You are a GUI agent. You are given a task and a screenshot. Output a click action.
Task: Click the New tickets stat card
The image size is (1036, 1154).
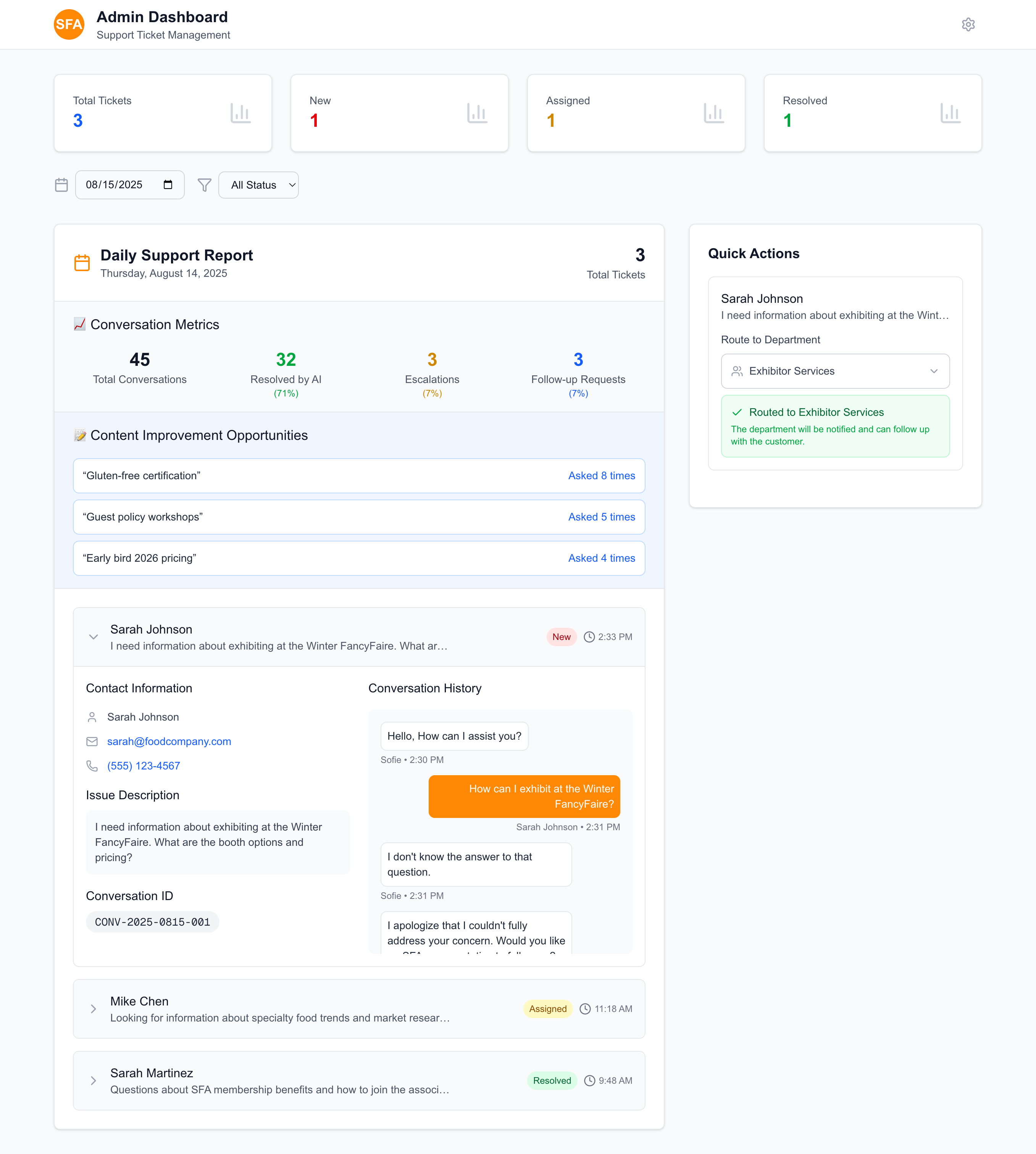tap(399, 113)
